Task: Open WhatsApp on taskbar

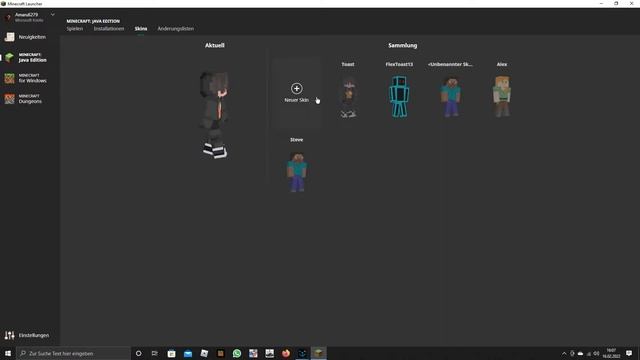Action: tap(237, 353)
